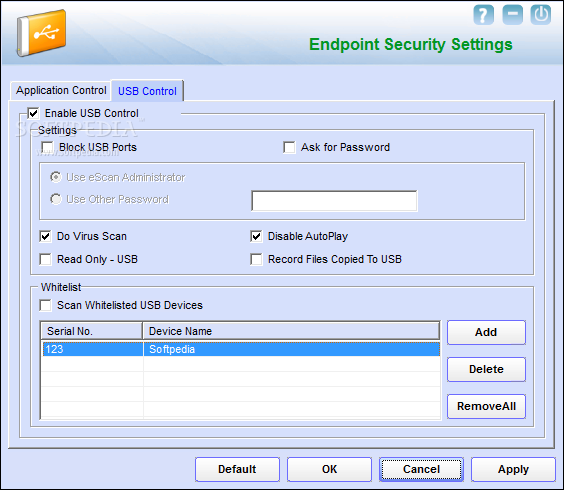Toggle Enable USB Control checkbox
This screenshot has width=564, height=490.
pyautogui.click(x=33, y=113)
